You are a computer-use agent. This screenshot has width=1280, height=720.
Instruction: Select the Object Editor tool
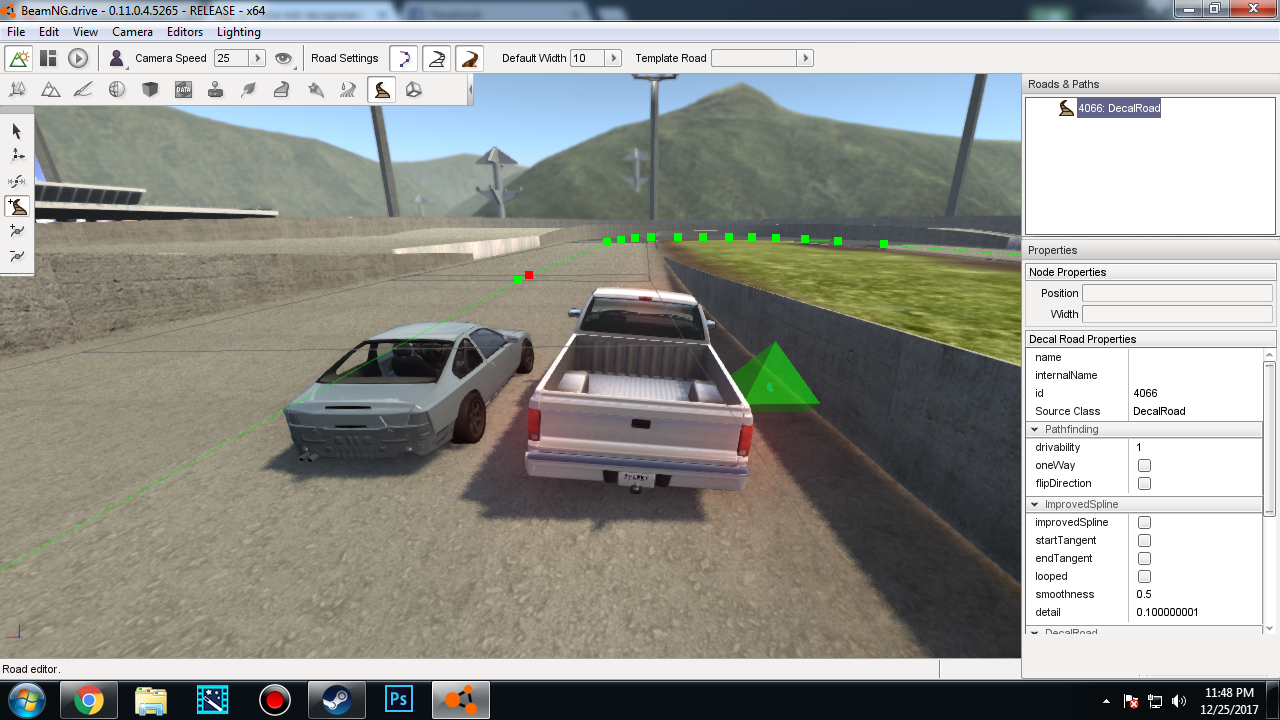18,90
